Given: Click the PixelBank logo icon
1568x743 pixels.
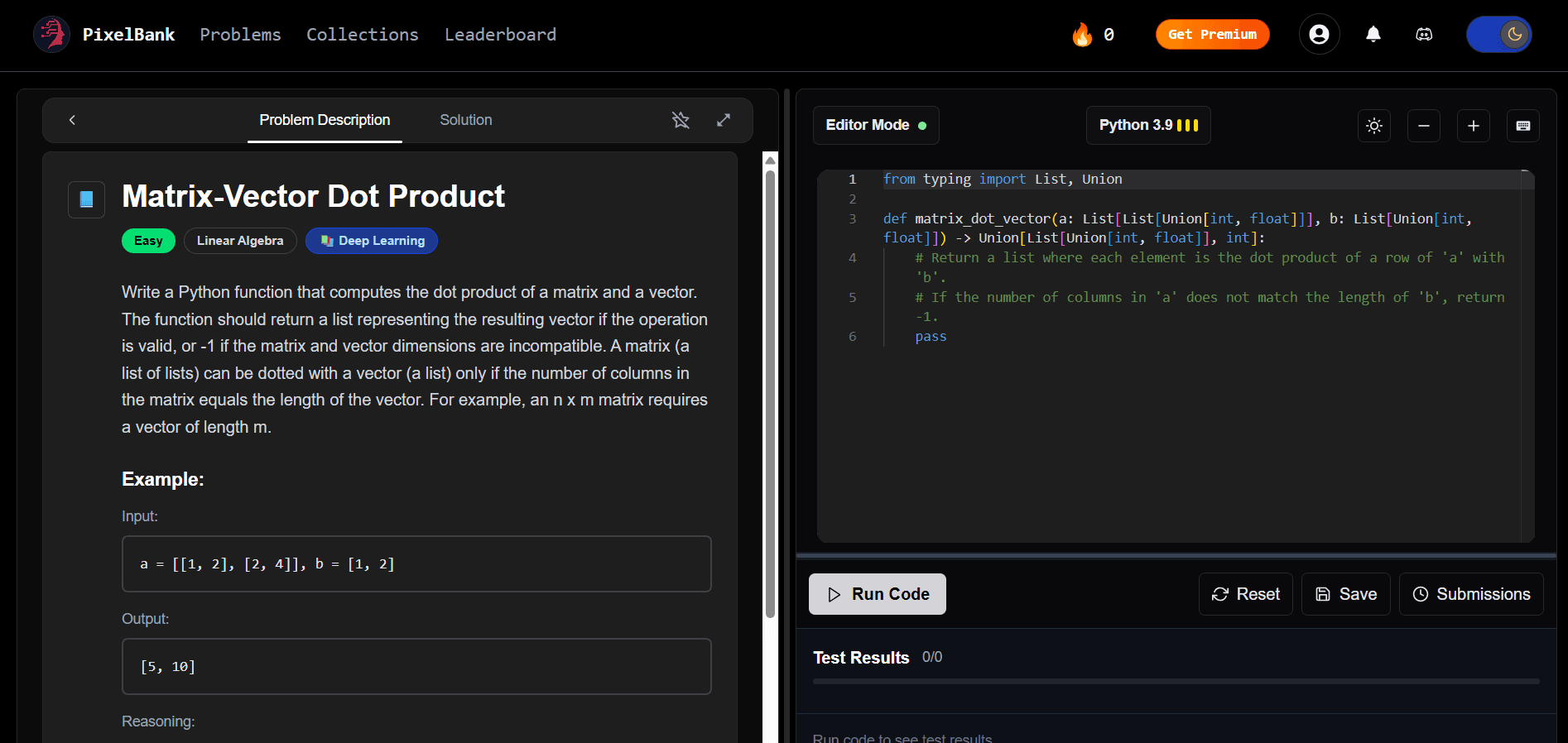Looking at the screenshot, I should 51,35.
